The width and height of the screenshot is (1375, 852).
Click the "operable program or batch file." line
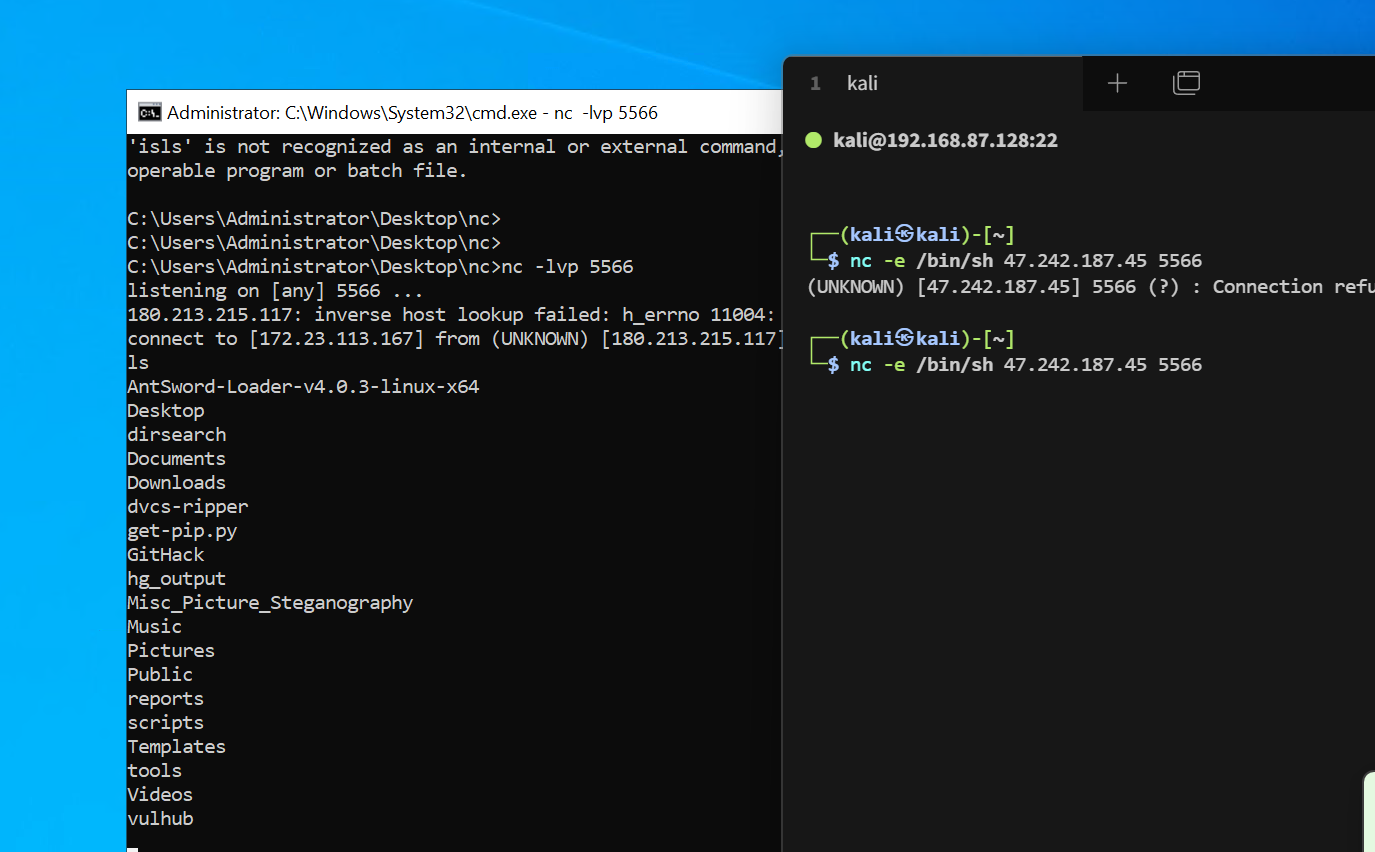pos(297,171)
